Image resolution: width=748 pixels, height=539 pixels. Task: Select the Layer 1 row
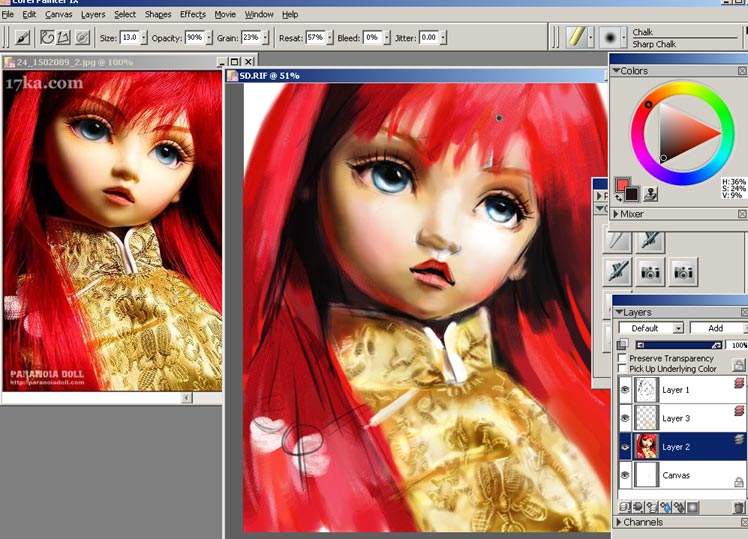tap(682, 390)
